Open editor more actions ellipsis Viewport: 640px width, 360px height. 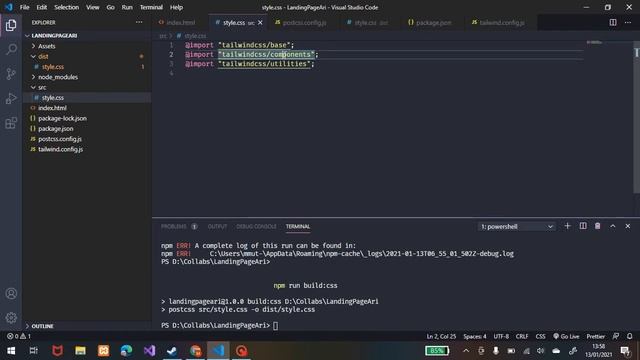[628, 22]
